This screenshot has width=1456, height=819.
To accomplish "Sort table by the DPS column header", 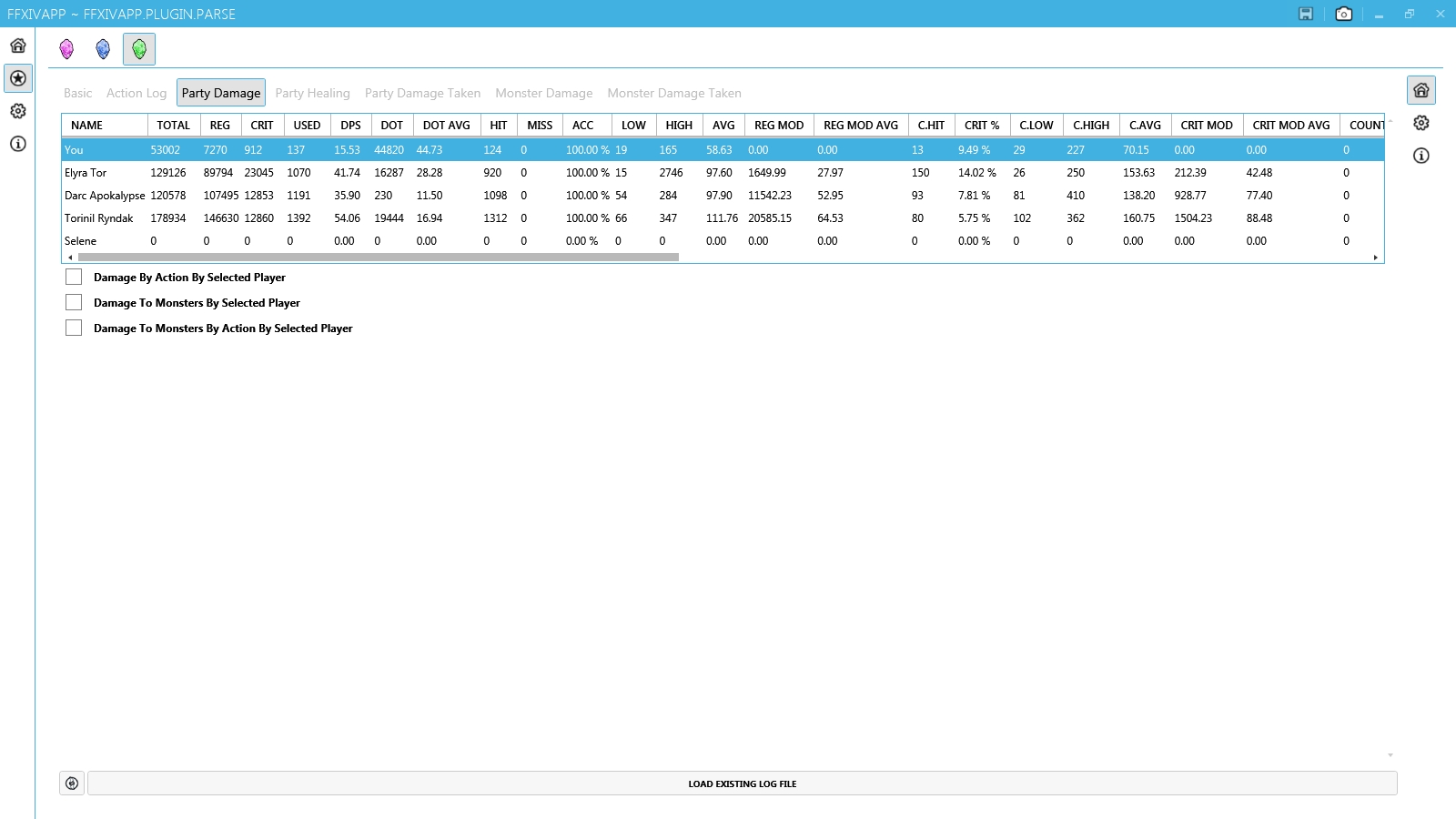I will point(350,126).
